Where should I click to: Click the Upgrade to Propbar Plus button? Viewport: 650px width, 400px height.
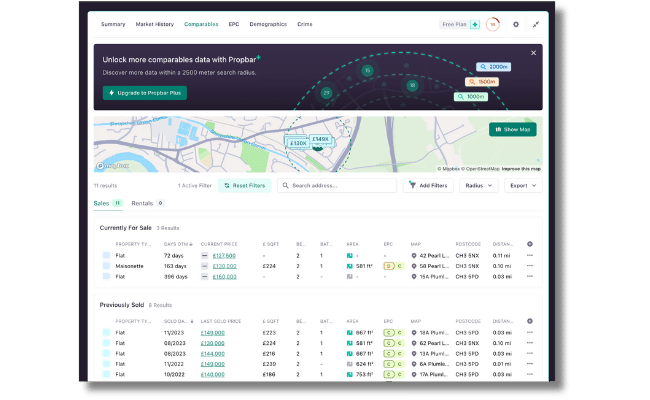[145, 93]
